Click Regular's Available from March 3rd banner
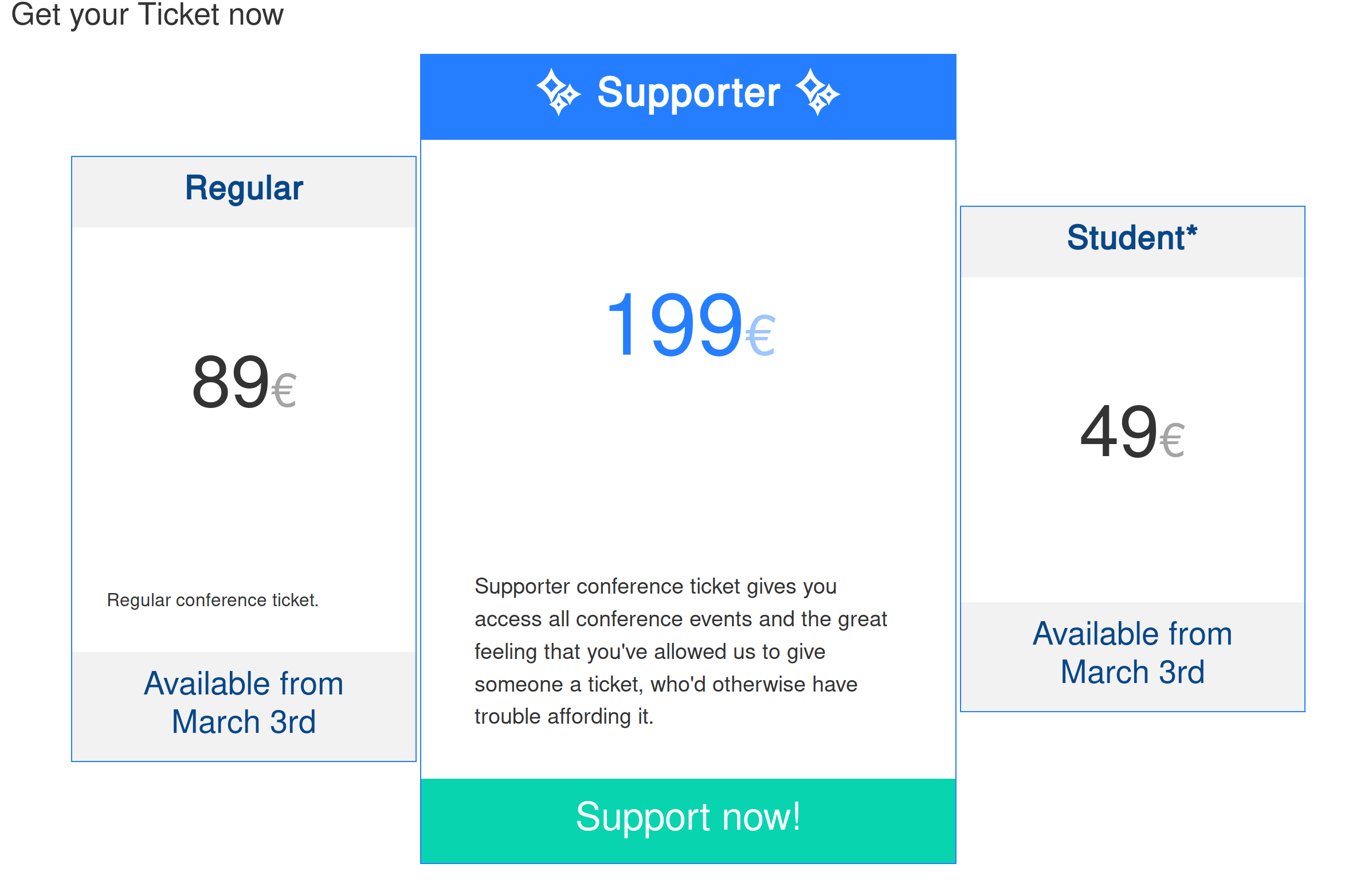 244,706
